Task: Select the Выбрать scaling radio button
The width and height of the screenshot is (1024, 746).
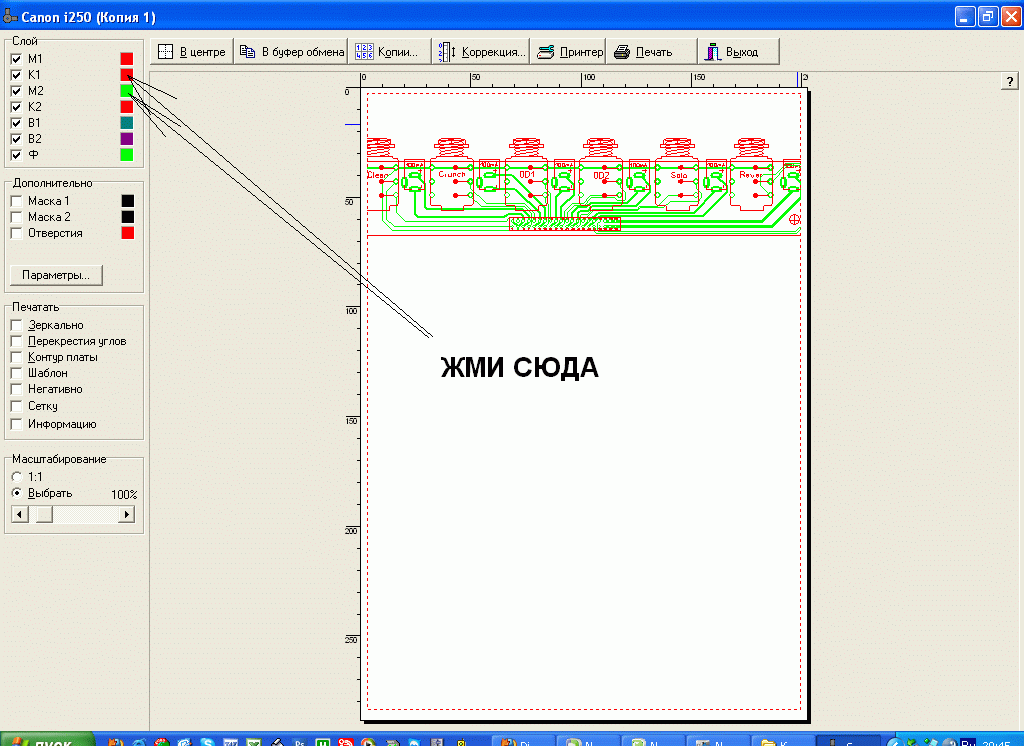Action: pyautogui.click(x=17, y=493)
